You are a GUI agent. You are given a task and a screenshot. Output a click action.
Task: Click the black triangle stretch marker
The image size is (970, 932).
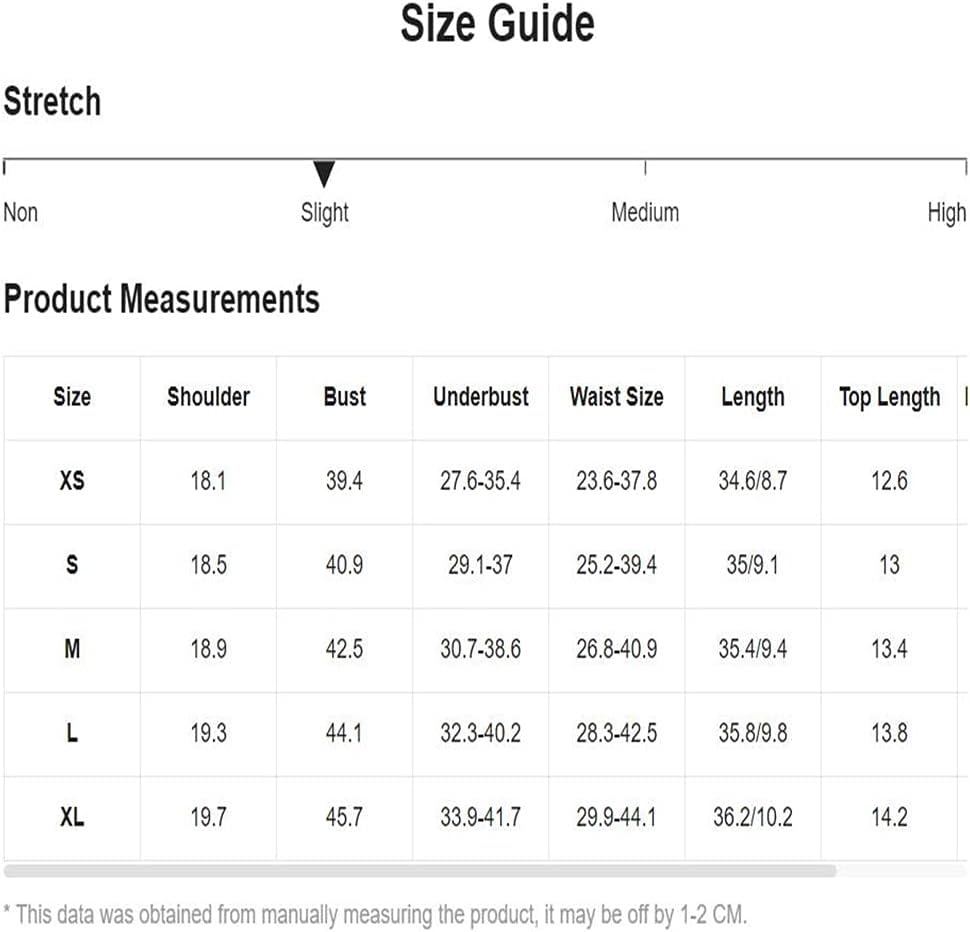pyautogui.click(x=324, y=173)
